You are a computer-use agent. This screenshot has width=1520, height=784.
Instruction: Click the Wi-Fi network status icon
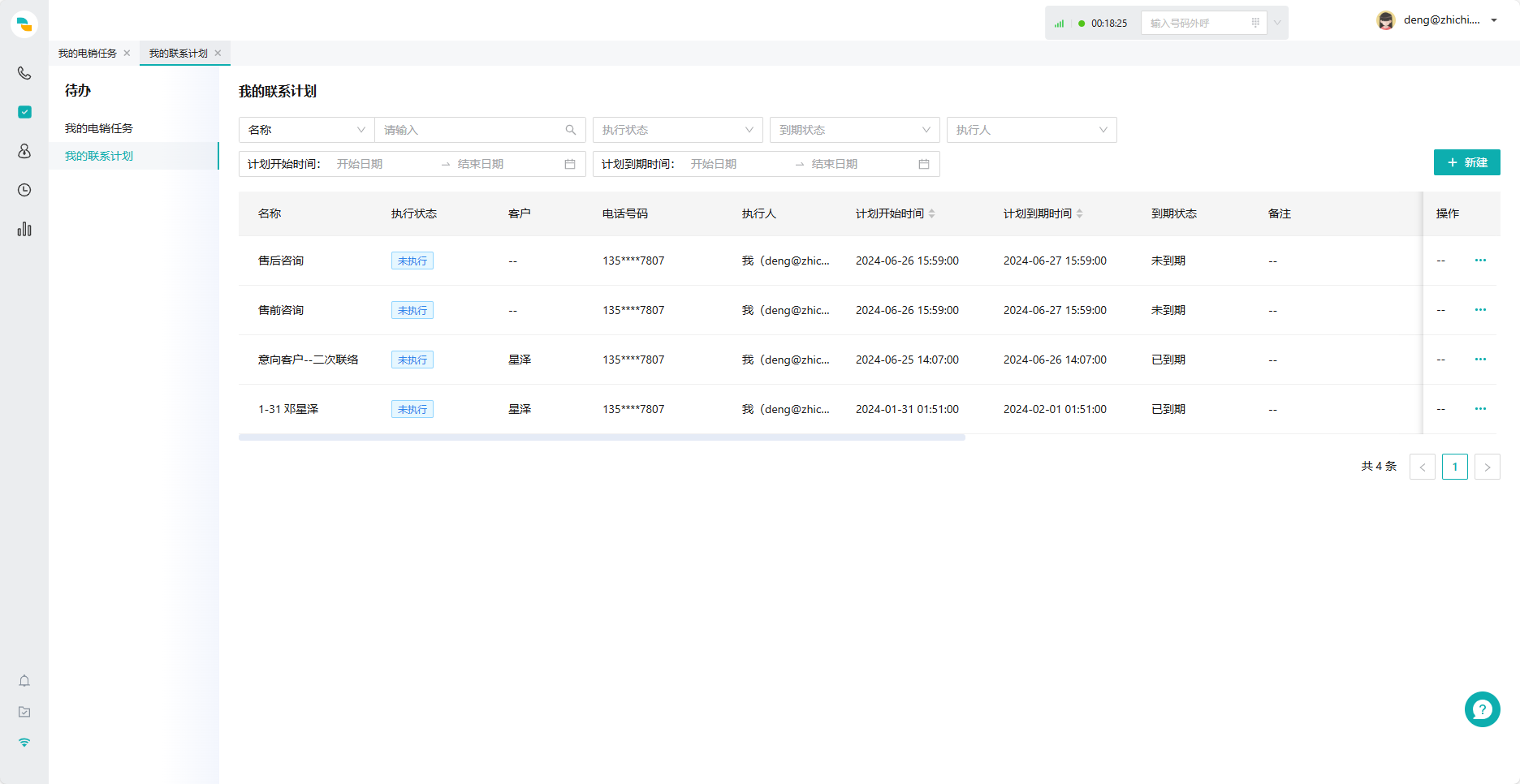tap(24, 743)
